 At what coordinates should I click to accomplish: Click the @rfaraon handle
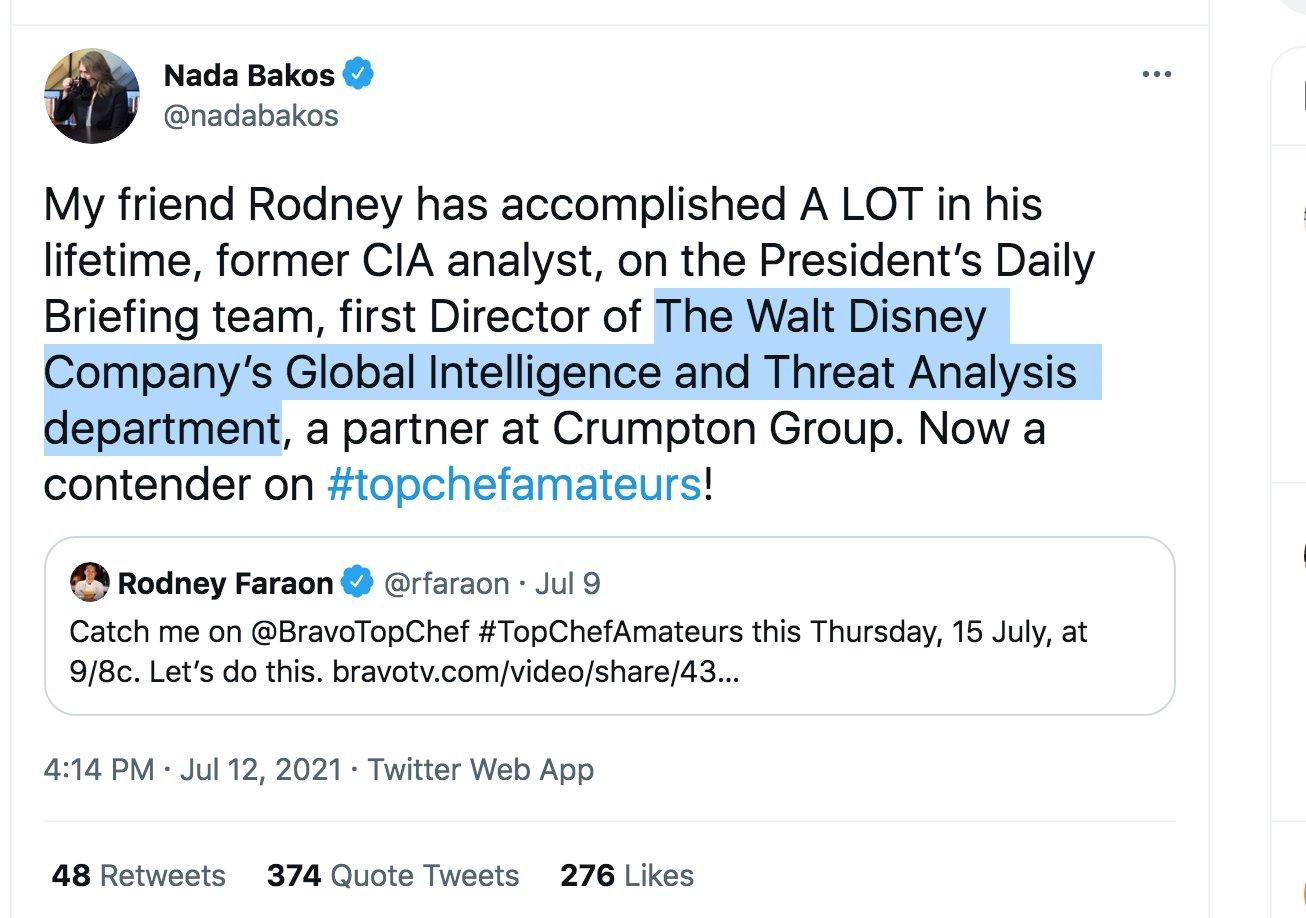pyautogui.click(x=446, y=583)
